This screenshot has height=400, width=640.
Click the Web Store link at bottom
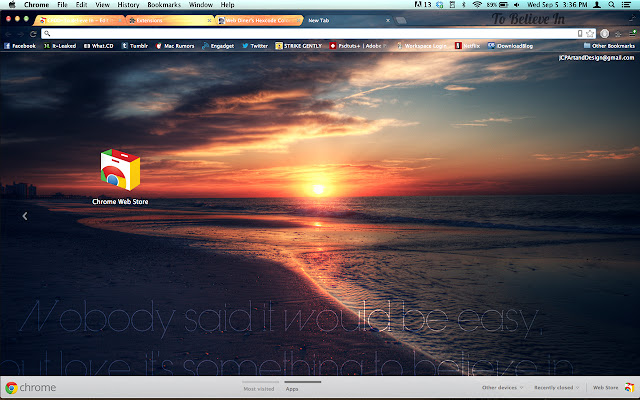606,387
